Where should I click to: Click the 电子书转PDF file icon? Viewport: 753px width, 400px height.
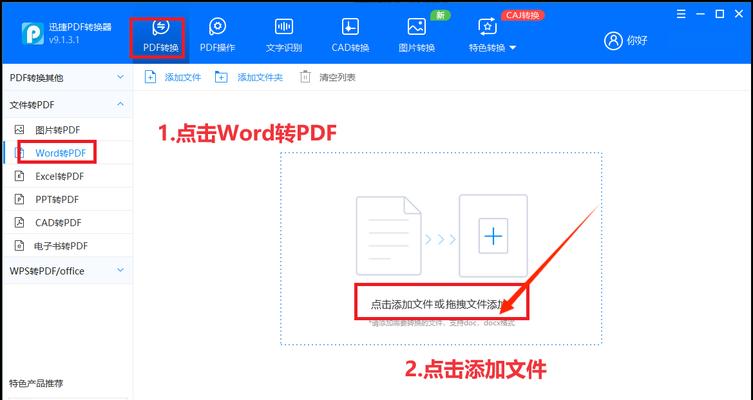[19, 246]
